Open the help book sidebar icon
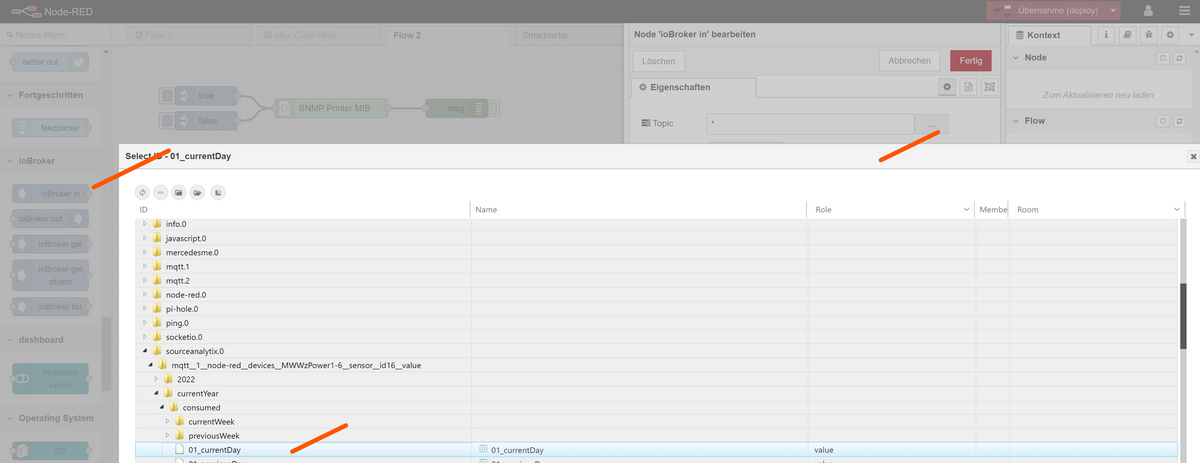 tap(1128, 35)
